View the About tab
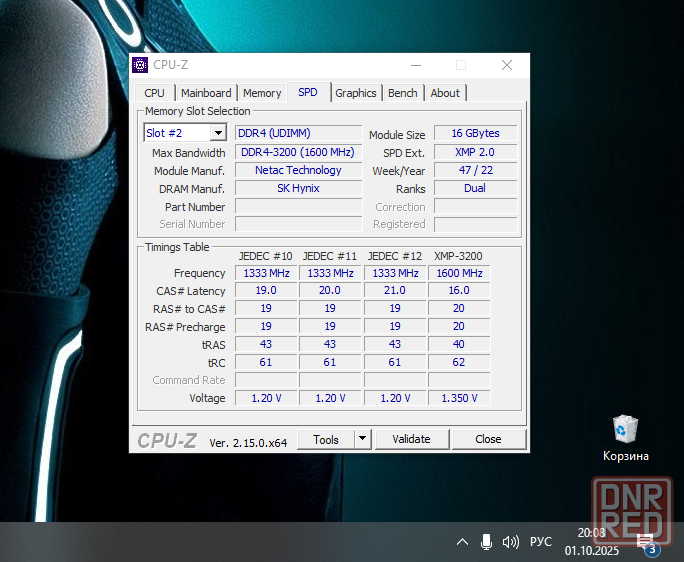The image size is (684, 562). coord(445,93)
